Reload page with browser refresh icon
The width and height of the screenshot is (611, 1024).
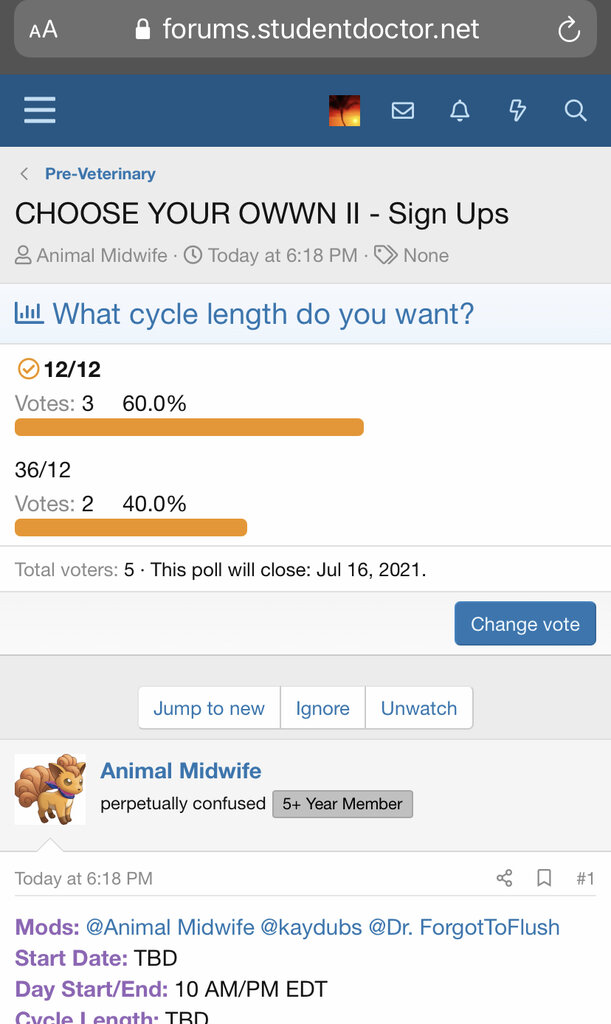(568, 30)
